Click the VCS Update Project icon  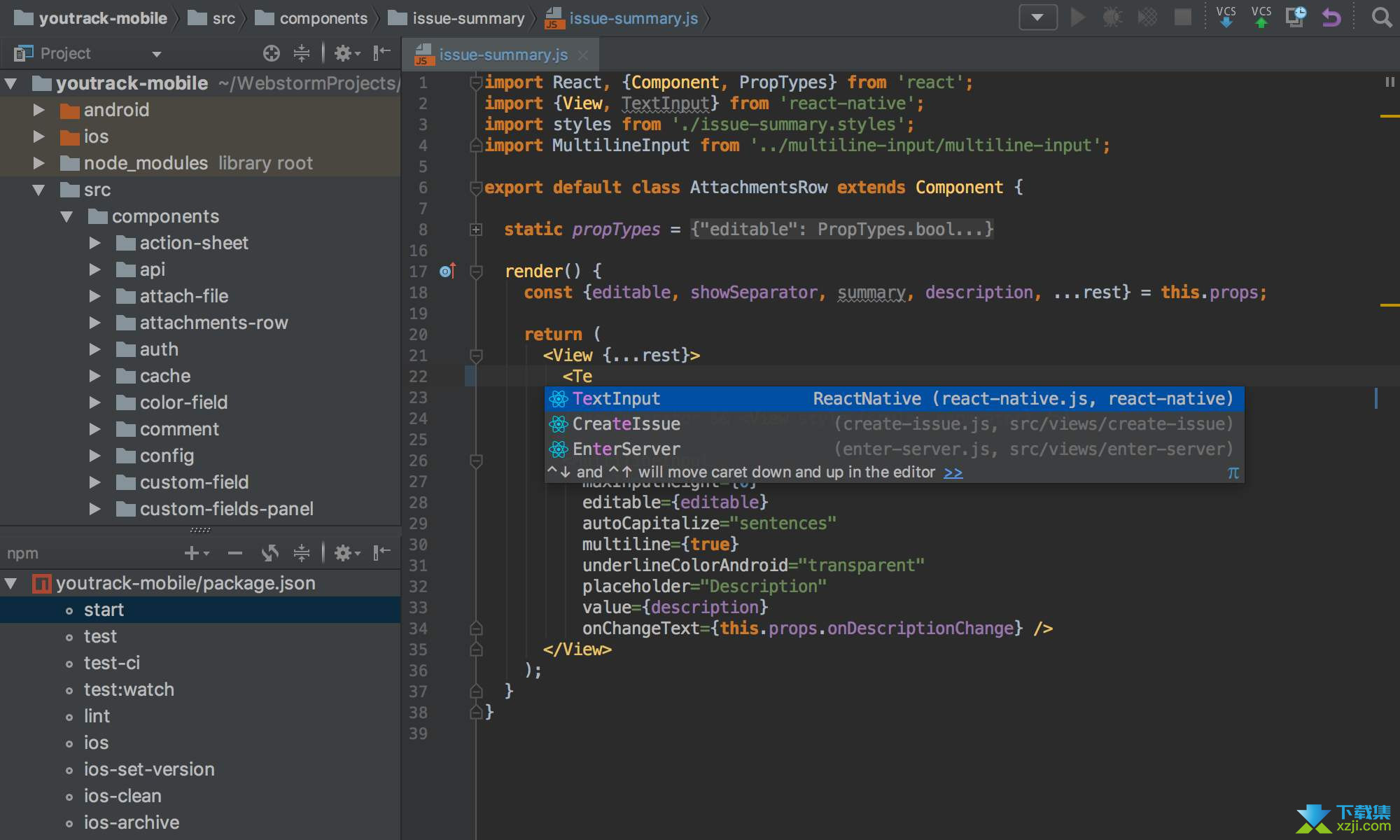pyautogui.click(x=1226, y=17)
